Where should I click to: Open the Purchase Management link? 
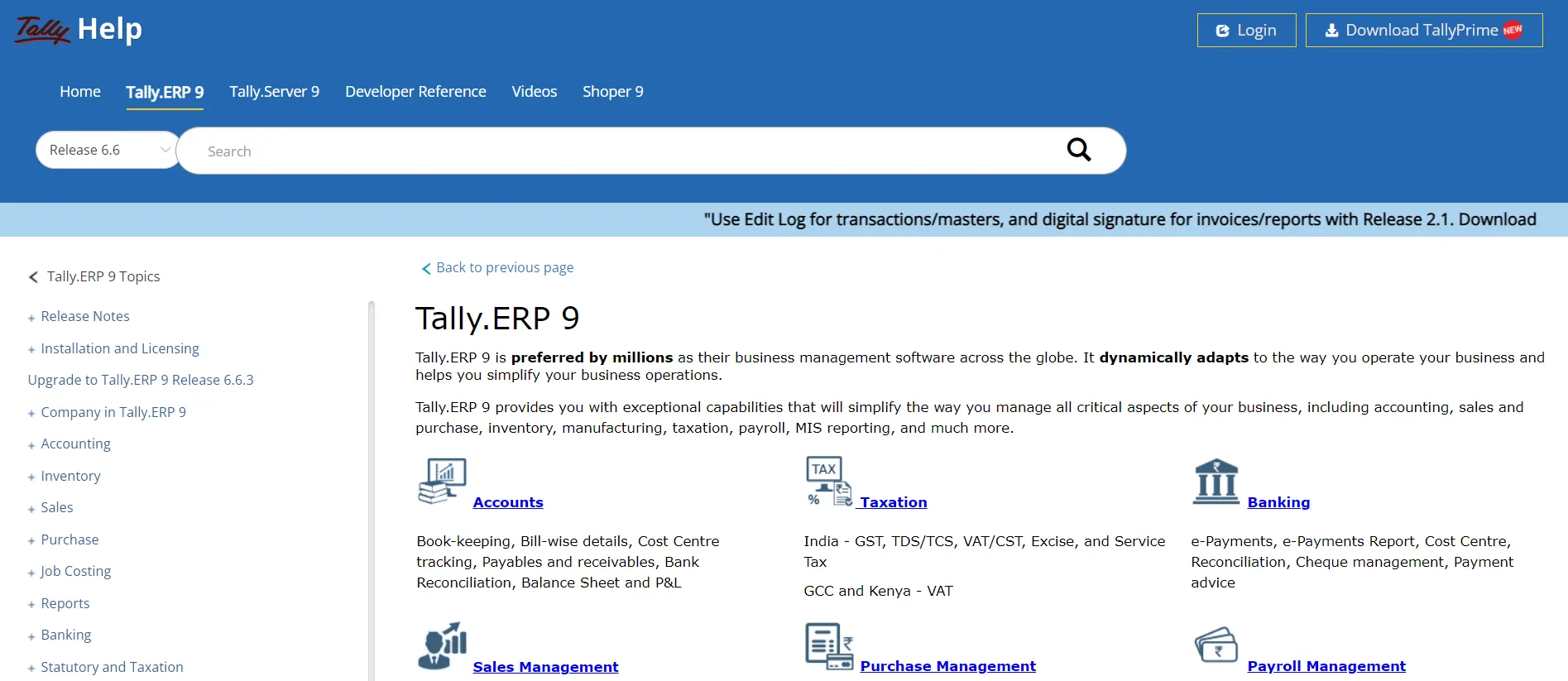947,666
